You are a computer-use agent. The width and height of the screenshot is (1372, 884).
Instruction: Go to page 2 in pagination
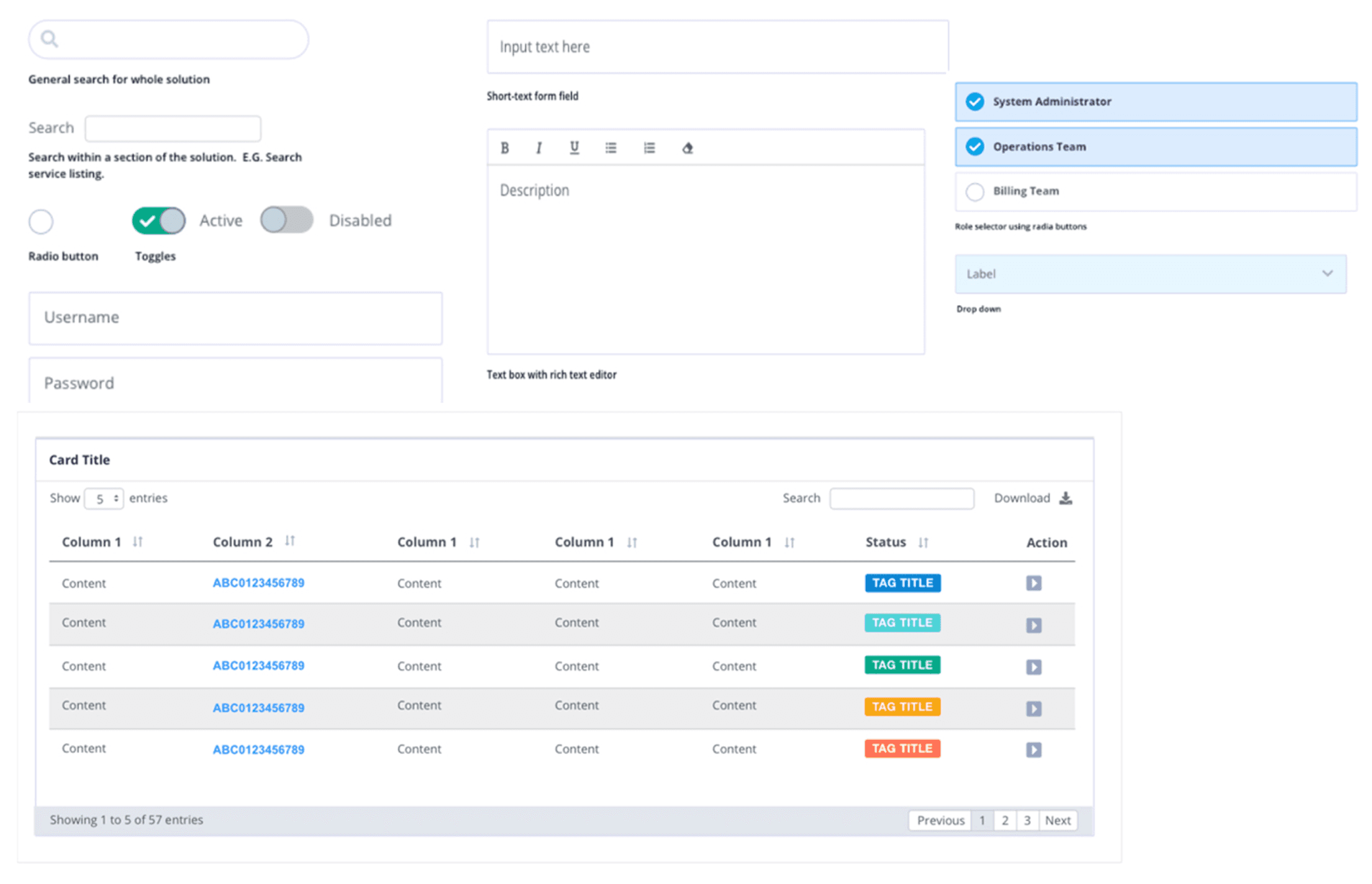click(x=1004, y=820)
